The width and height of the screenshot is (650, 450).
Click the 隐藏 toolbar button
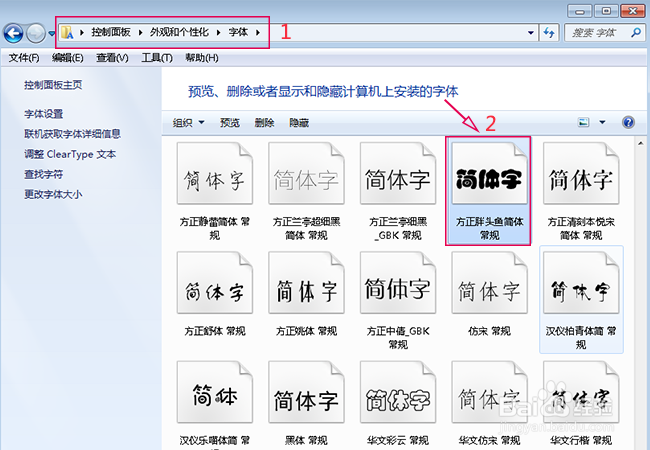pos(299,123)
